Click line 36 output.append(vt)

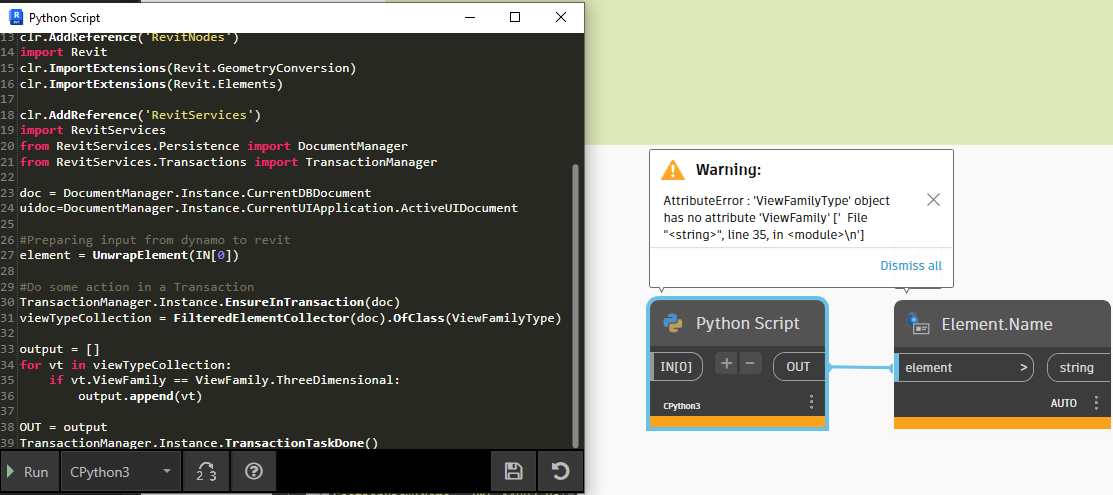pyautogui.click(x=141, y=396)
